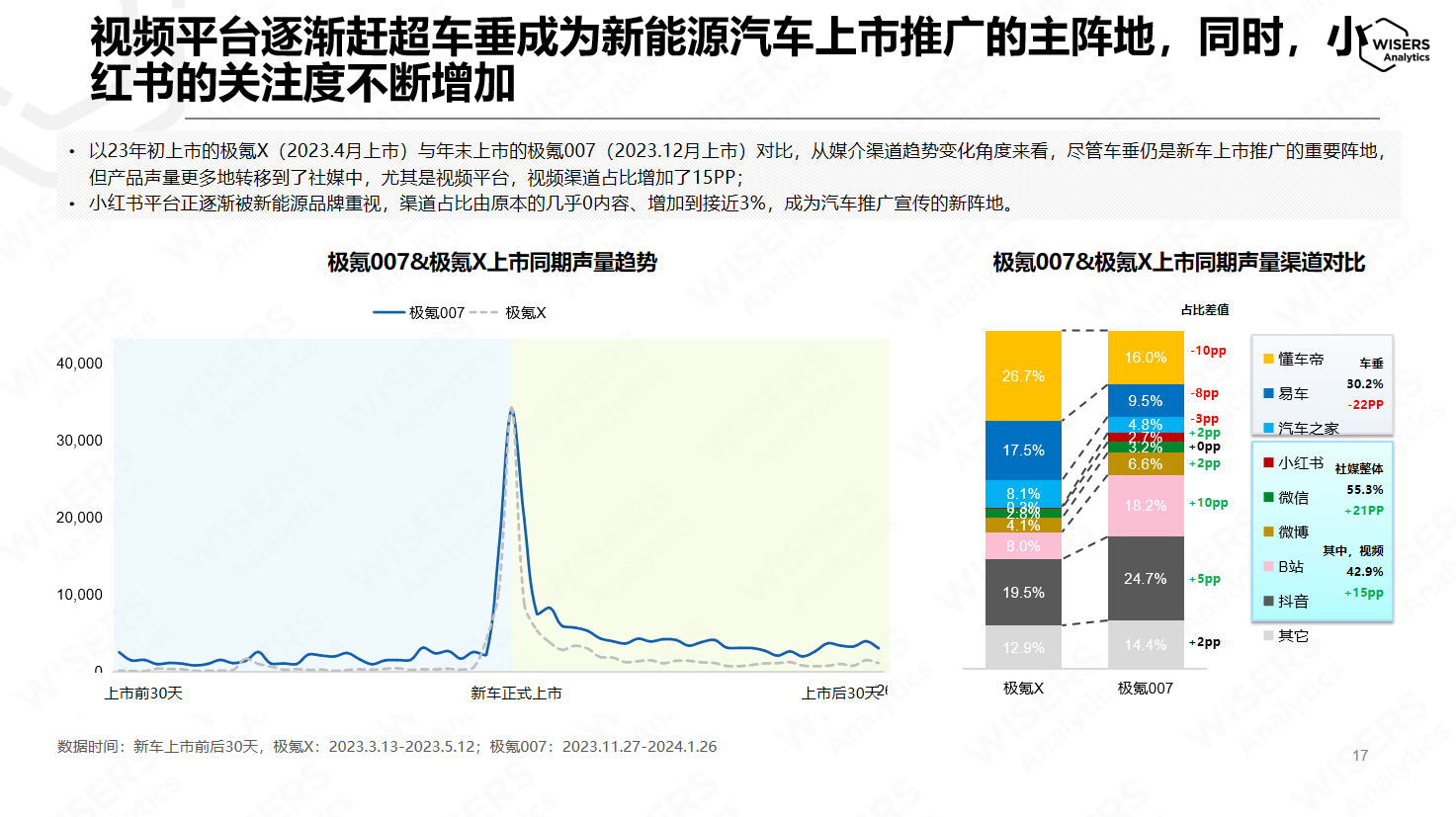Click the 30.2% 车垂 value
This screenshot has width=1456, height=817.
point(1365,383)
